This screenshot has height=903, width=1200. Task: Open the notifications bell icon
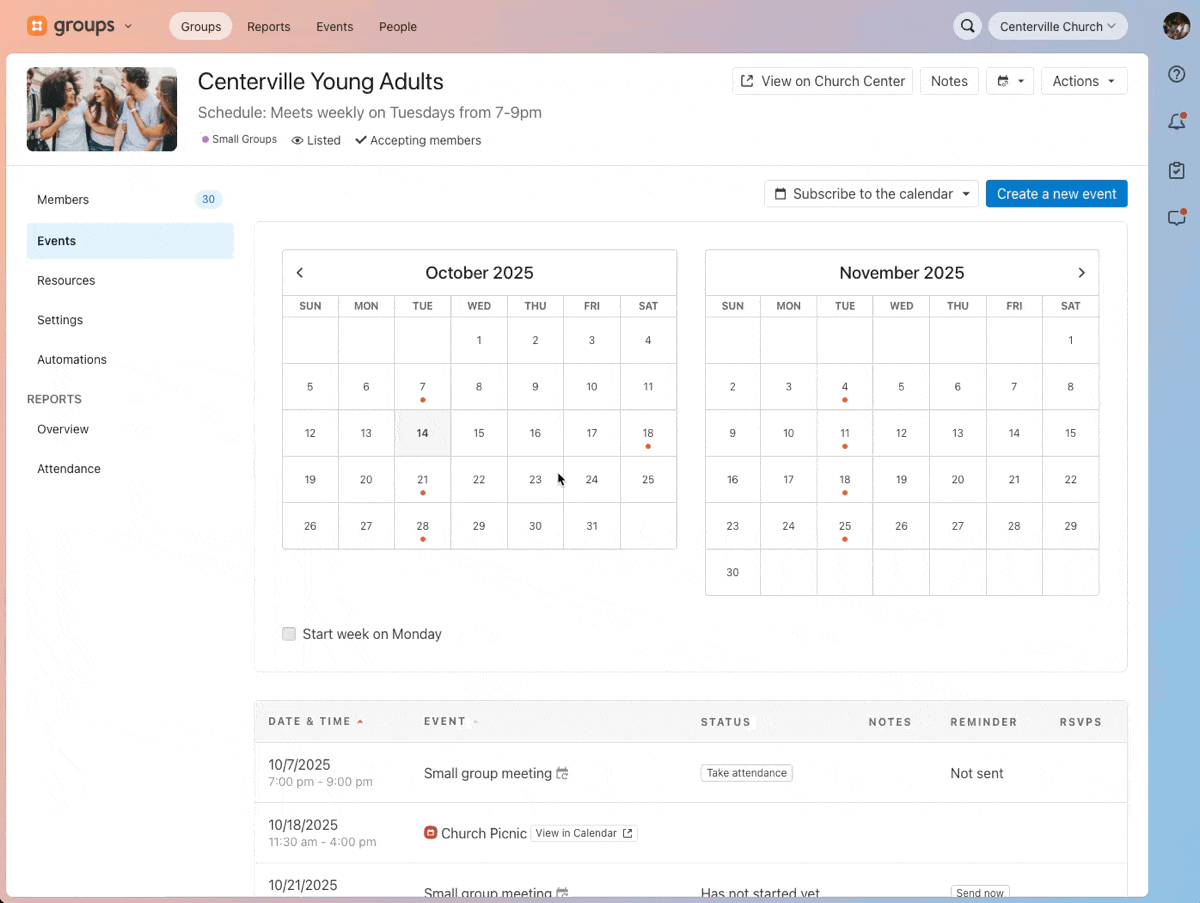tap(1177, 122)
